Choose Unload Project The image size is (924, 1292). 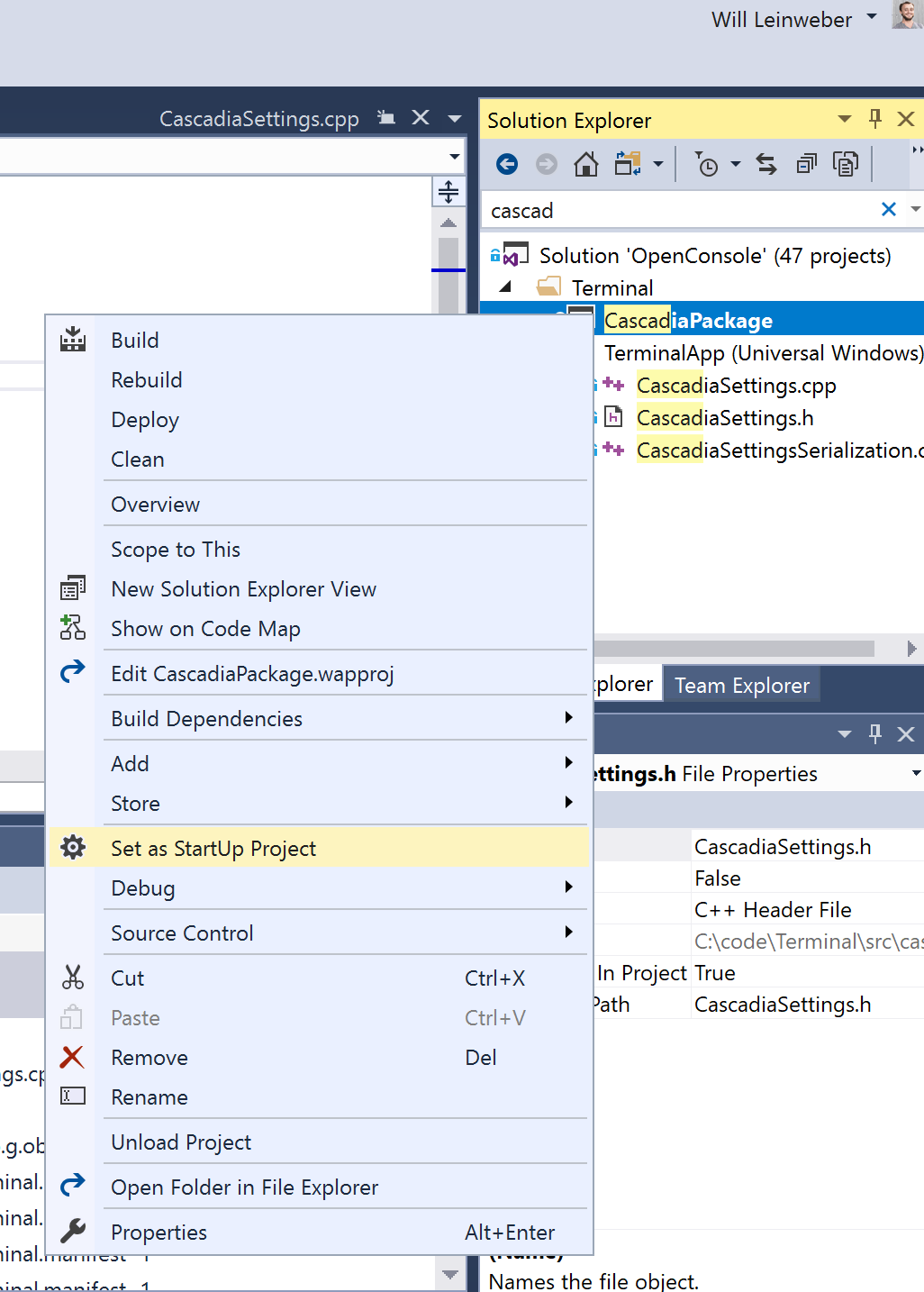[319, 1142]
